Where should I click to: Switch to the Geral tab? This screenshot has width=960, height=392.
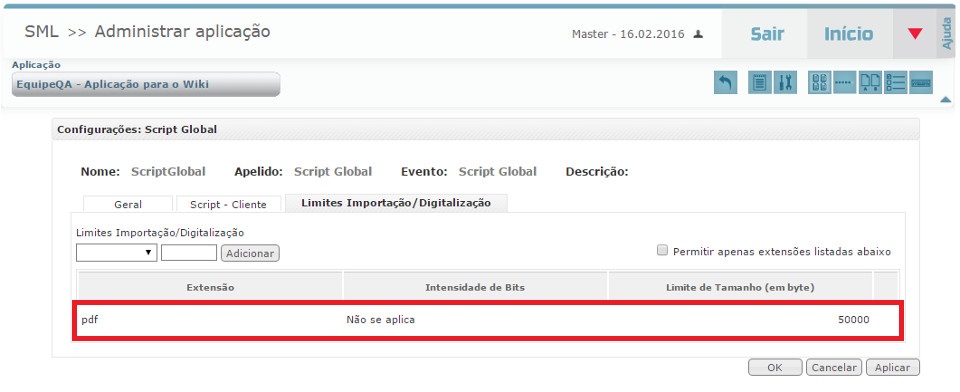click(128, 204)
